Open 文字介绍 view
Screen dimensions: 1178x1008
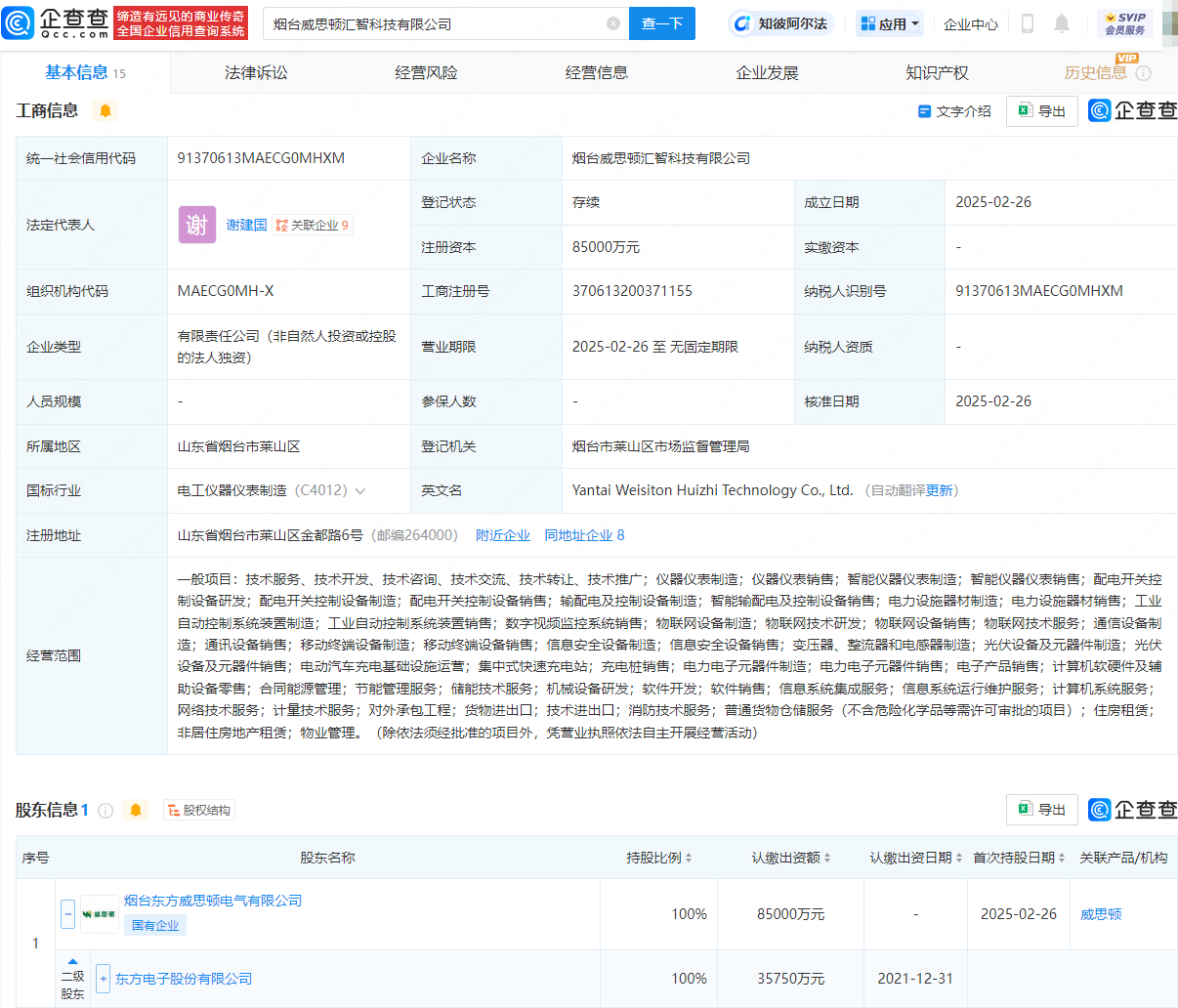(x=954, y=111)
